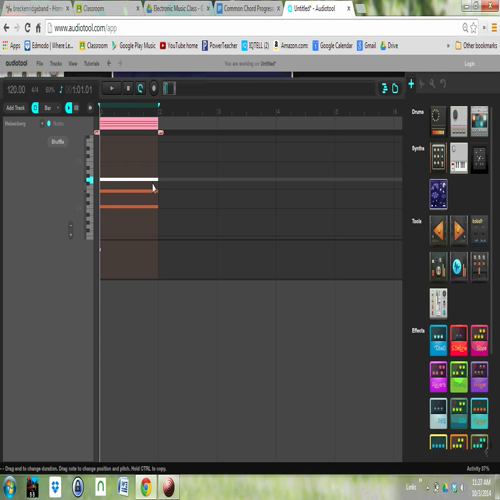Add the Synths device with knob grid
The image size is (500, 500).
[438, 158]
